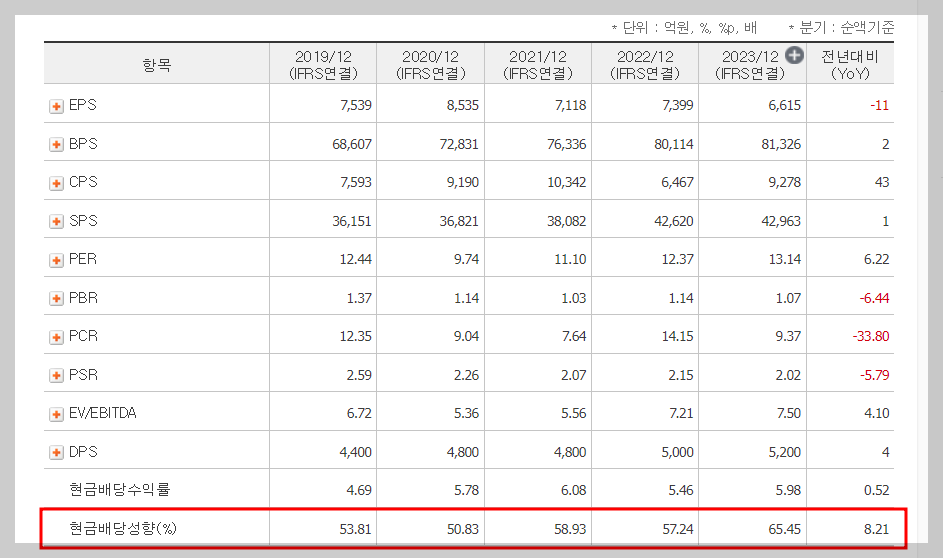Click BPS value 68,607

point(352,144)
